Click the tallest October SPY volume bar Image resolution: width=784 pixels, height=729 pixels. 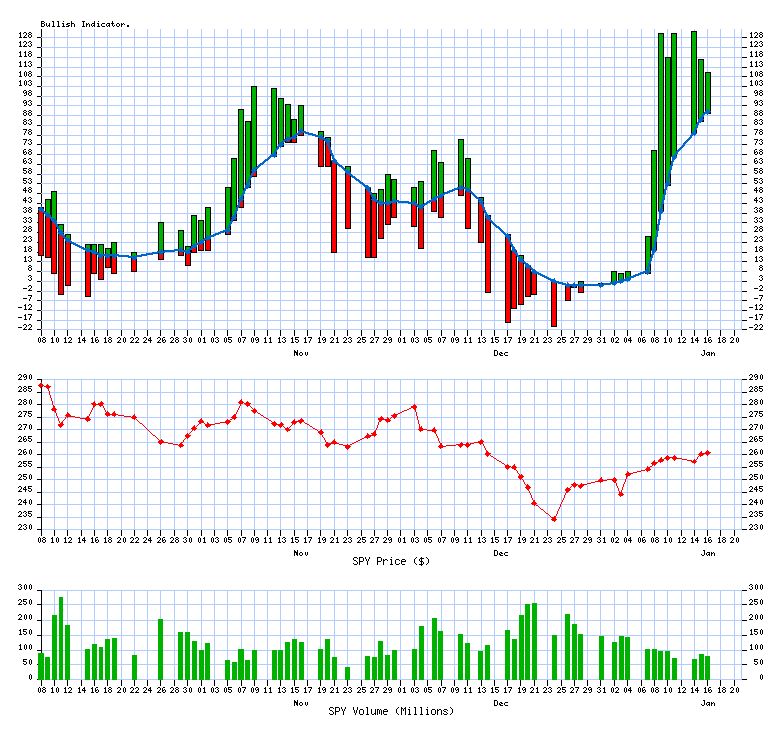click(x=61, y=637)
